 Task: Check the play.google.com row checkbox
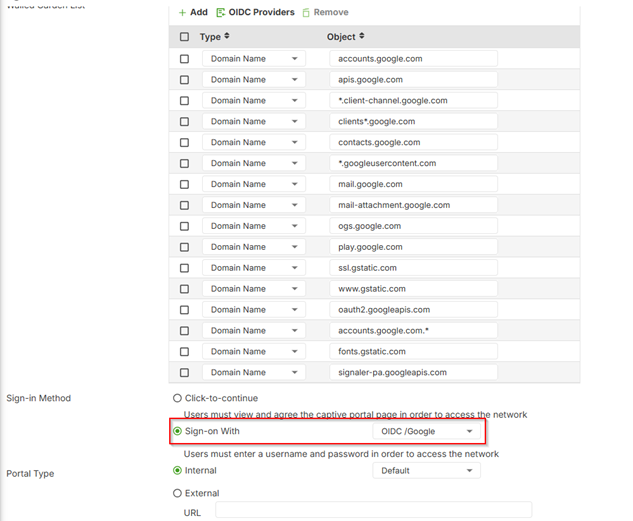184,247
